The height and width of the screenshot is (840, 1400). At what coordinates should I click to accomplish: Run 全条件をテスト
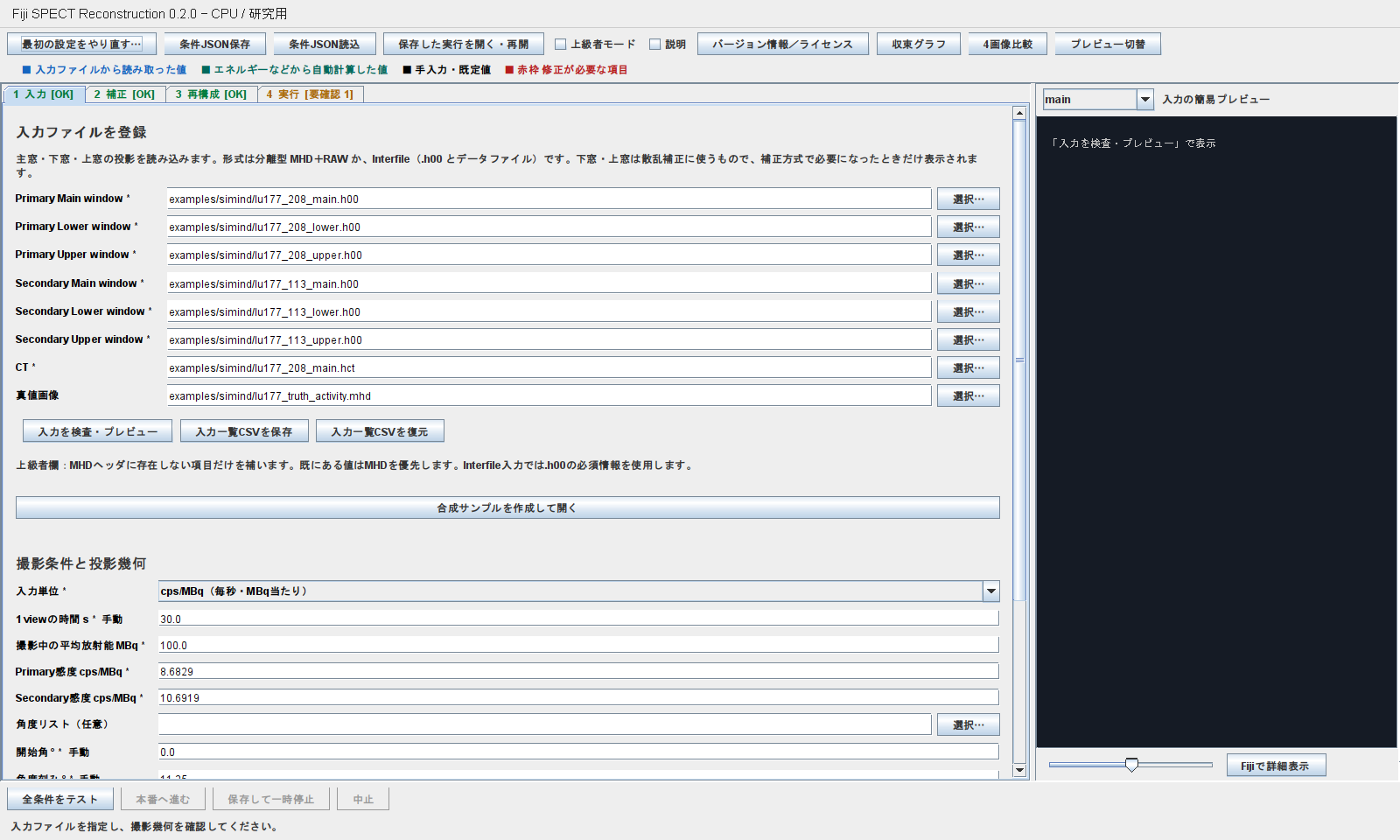click(60, 799)
